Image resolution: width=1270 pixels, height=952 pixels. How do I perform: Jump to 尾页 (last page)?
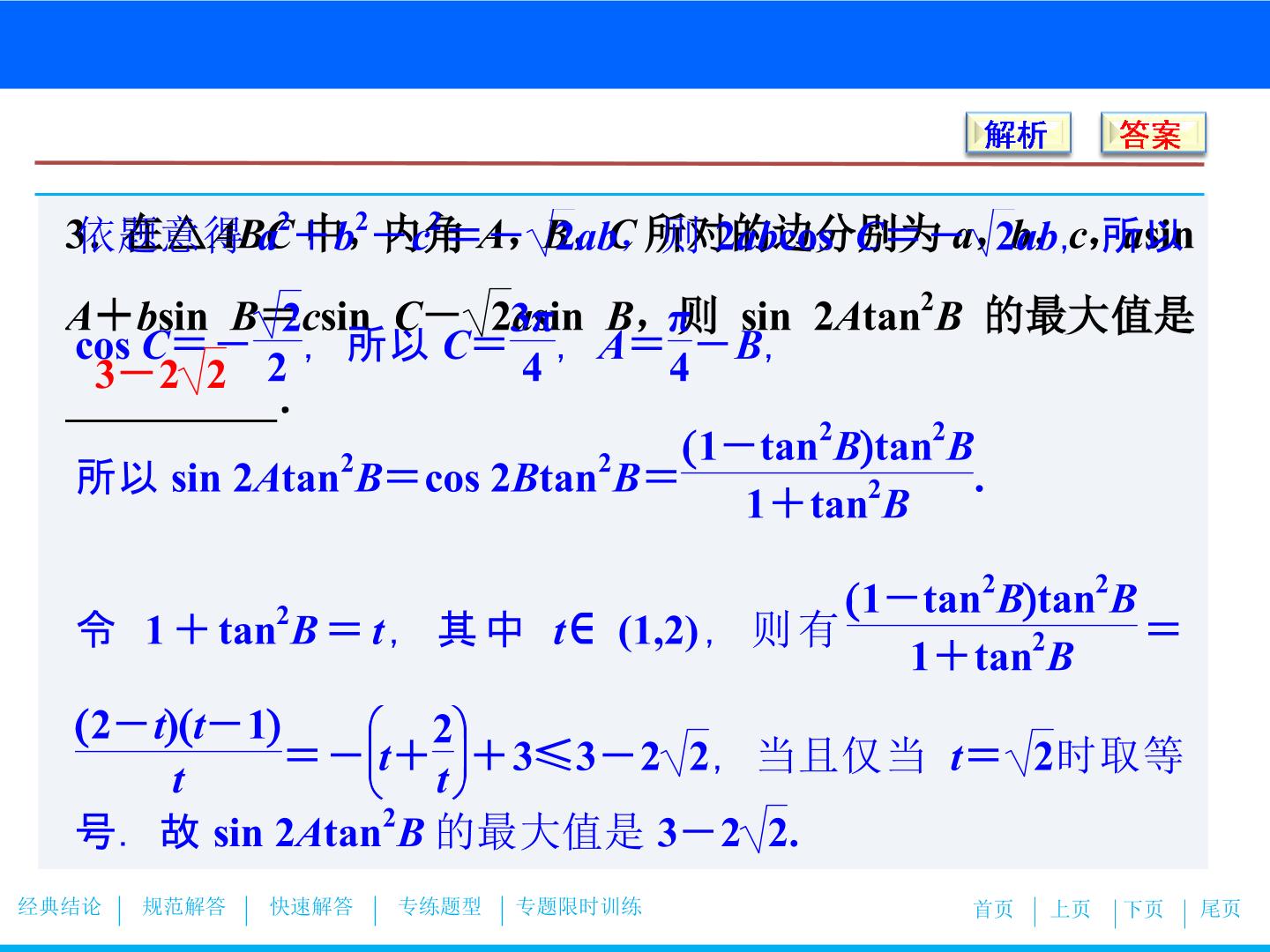click(1221, 909)
